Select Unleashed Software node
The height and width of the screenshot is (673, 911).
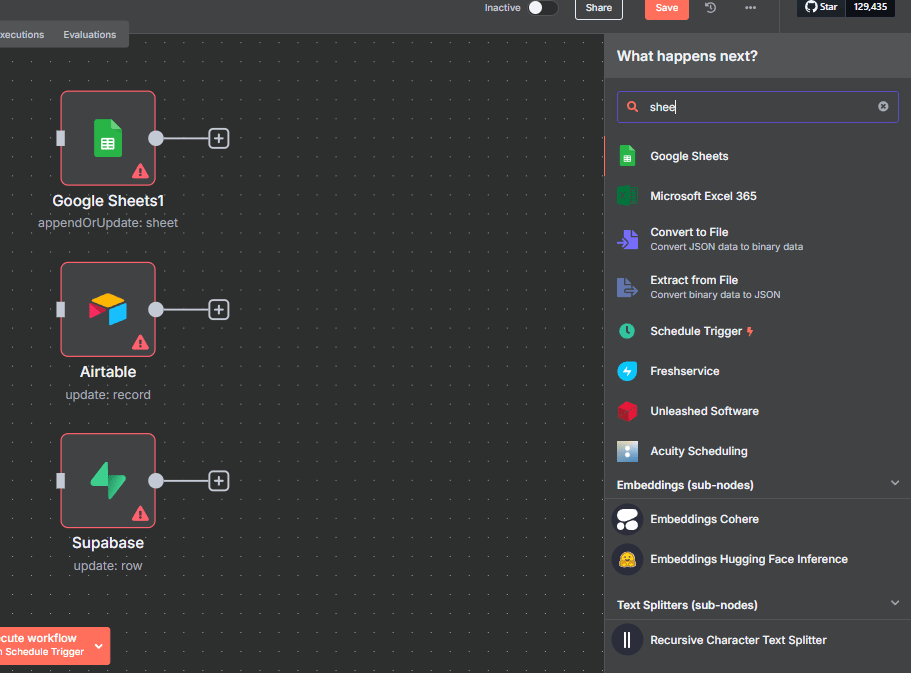click(x=758, y=411)
